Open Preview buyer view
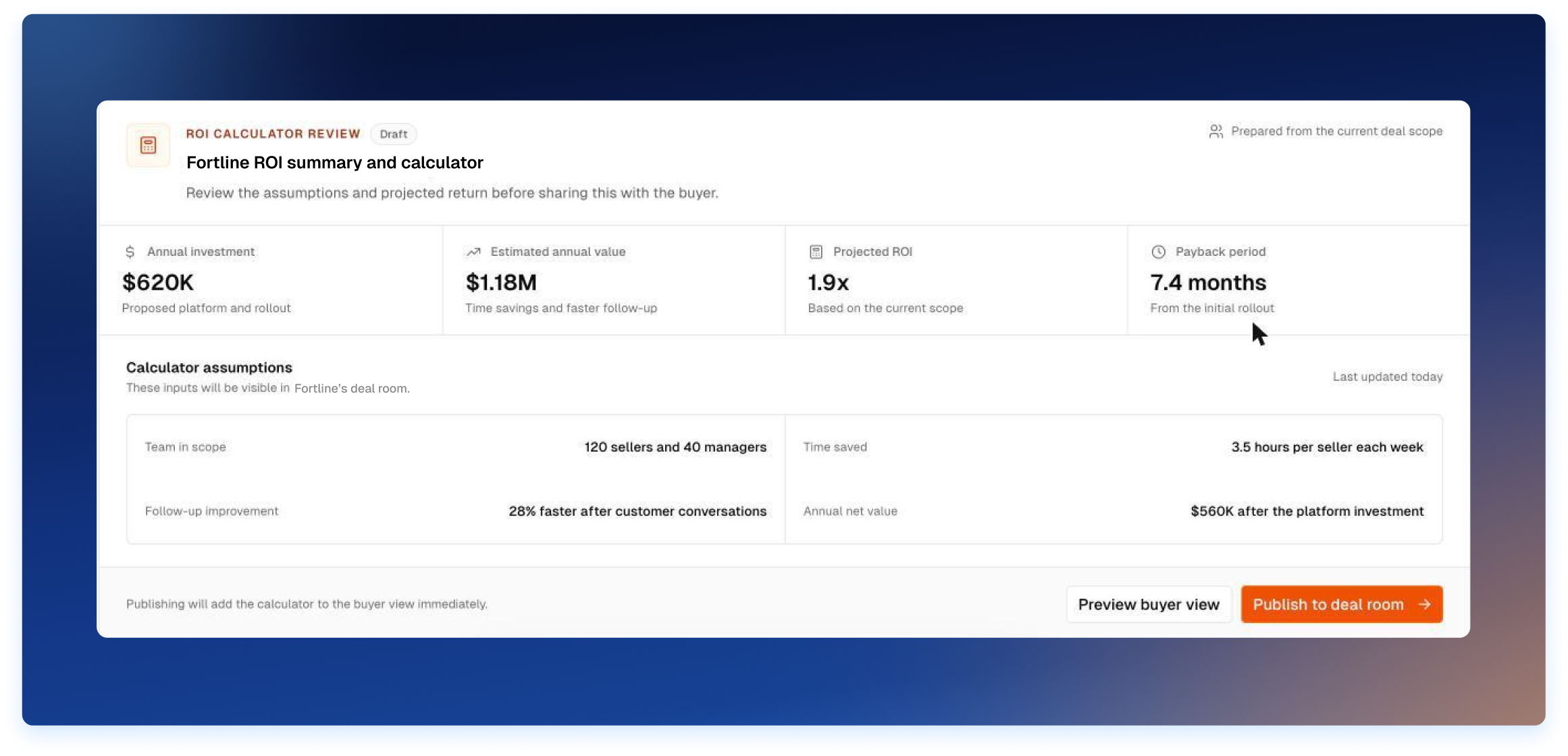 1149,604
